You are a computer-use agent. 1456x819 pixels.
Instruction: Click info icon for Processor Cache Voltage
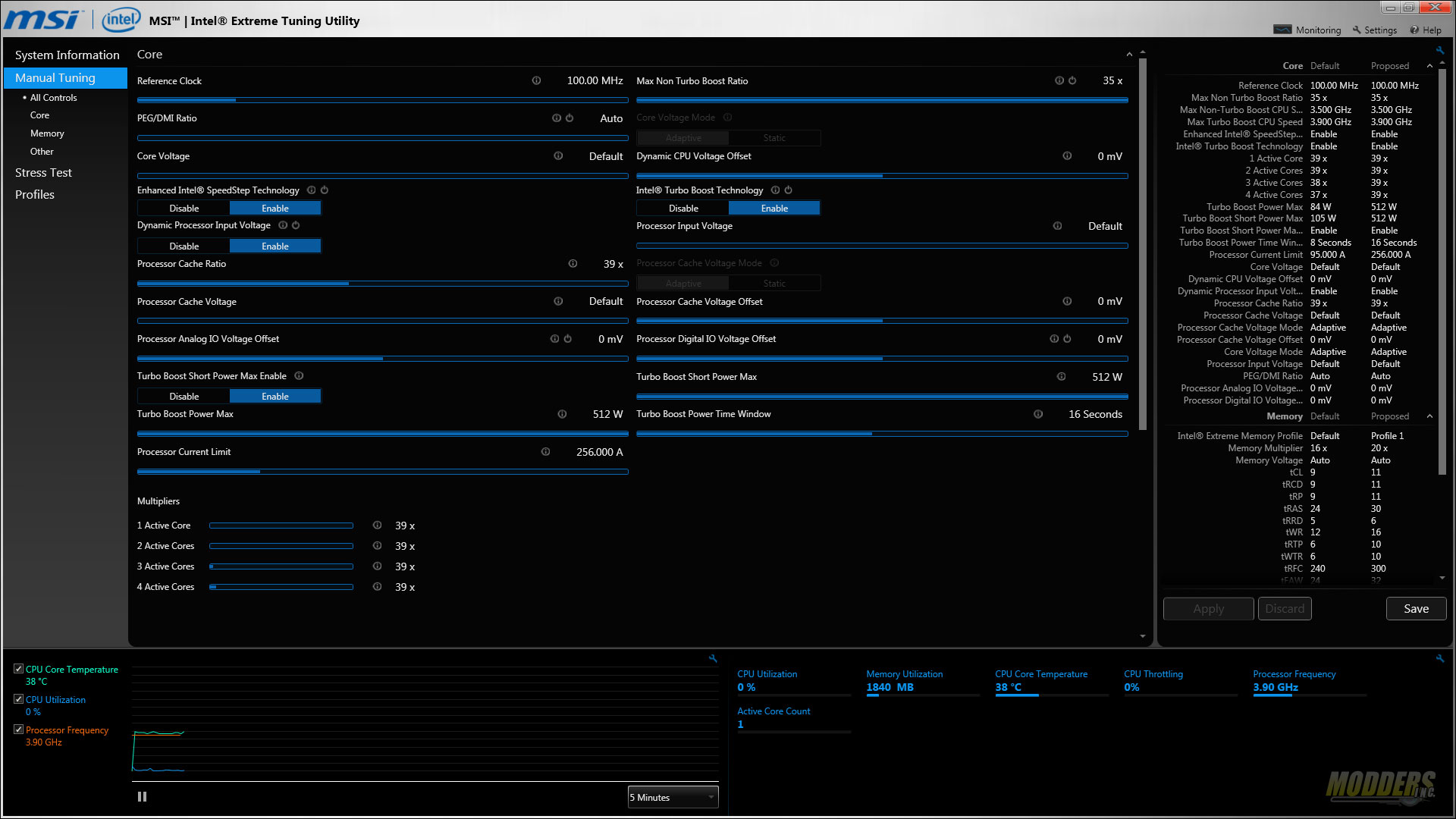pos(558,301)
